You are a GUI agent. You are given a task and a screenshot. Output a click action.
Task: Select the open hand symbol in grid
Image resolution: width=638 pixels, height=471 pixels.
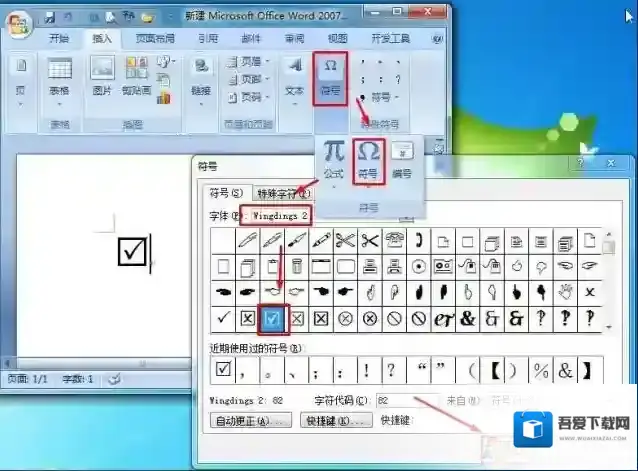click(x=565, y=292)
